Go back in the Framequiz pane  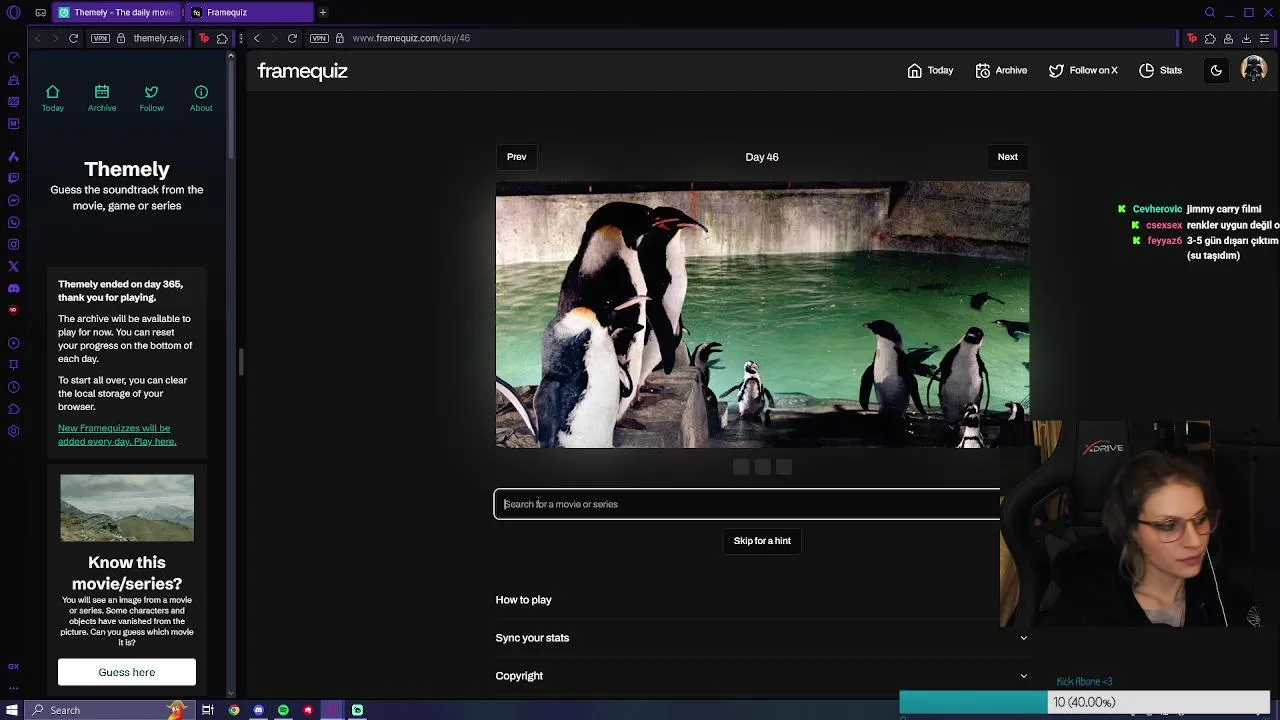tap(256, 38)
